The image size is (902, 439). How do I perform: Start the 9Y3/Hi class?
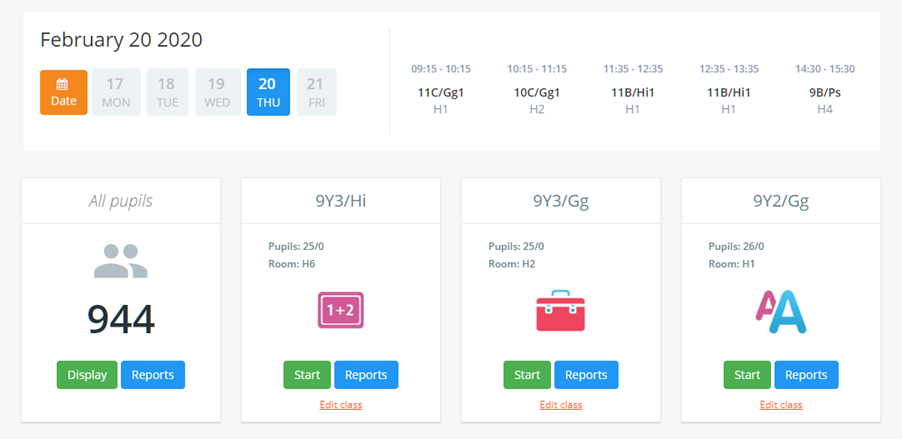(307, 375)
